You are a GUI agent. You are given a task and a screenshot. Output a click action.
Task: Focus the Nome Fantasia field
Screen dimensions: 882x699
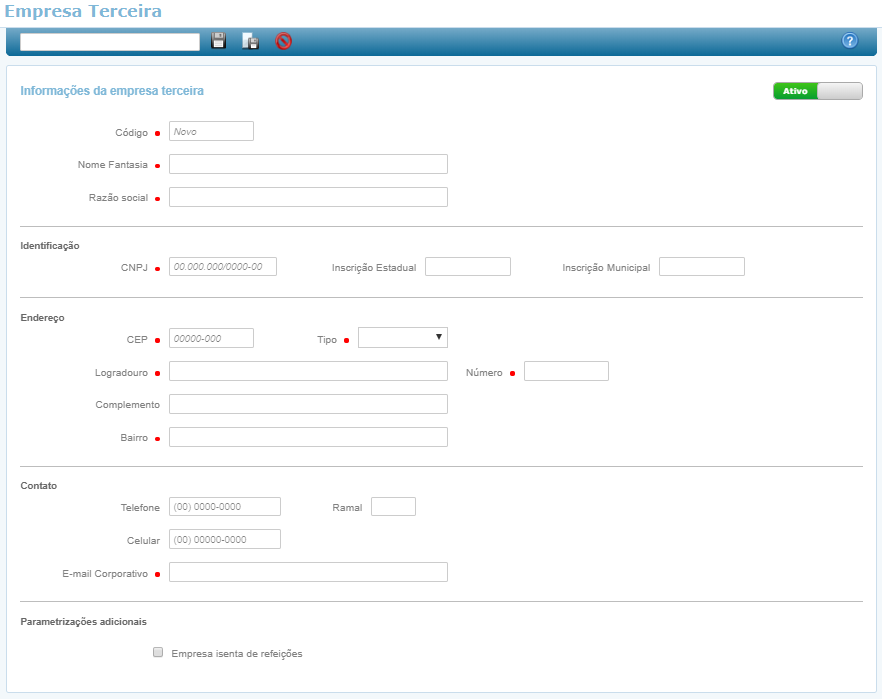pos(308,164)
